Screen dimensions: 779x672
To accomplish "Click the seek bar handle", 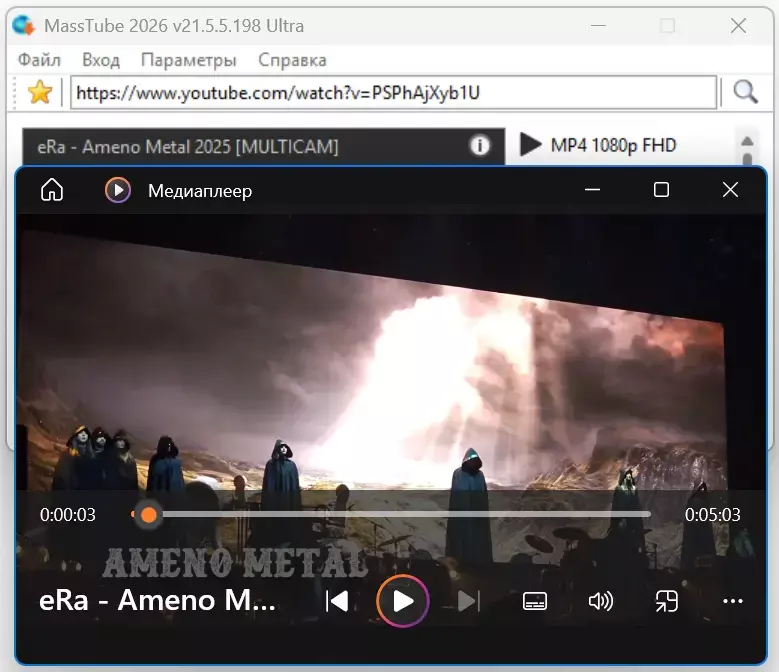I will click(149, 515).
